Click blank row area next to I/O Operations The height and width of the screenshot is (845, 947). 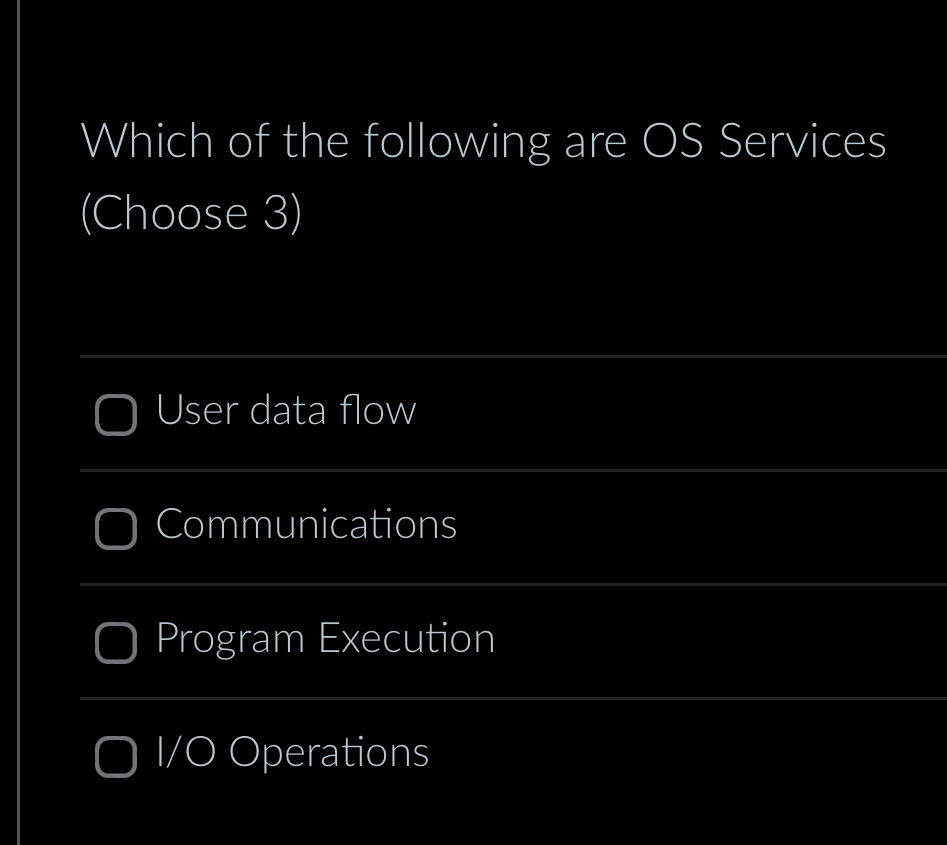coord(690,755)
